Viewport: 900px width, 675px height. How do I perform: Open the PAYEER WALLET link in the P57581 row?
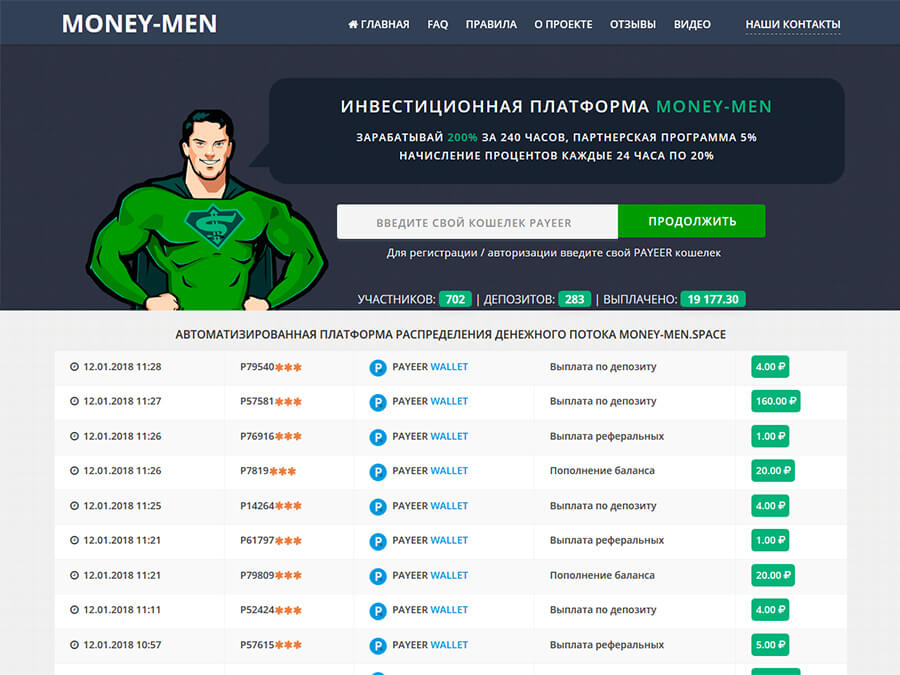(x=430, y=401)
